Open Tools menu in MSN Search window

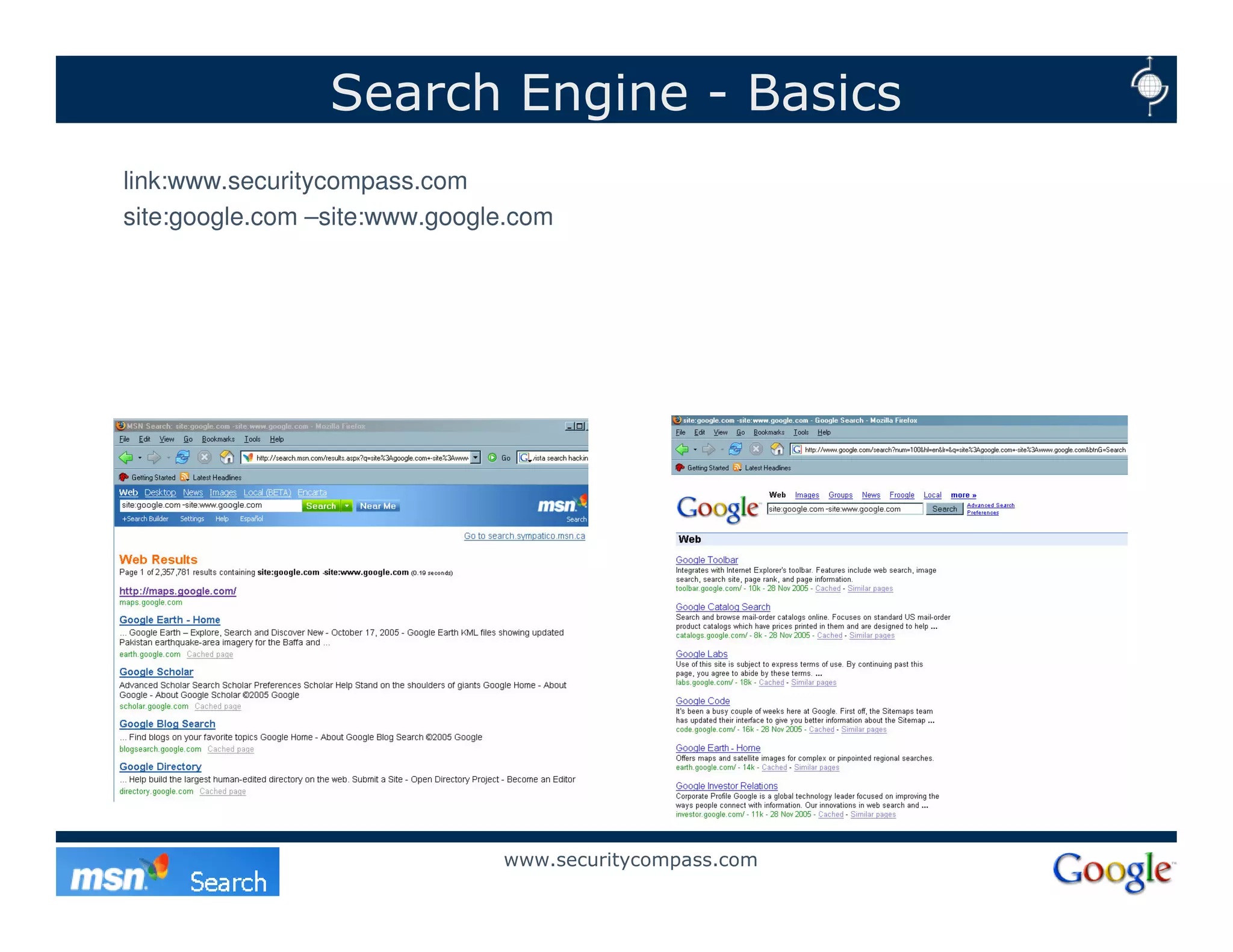tap(252, 439)
